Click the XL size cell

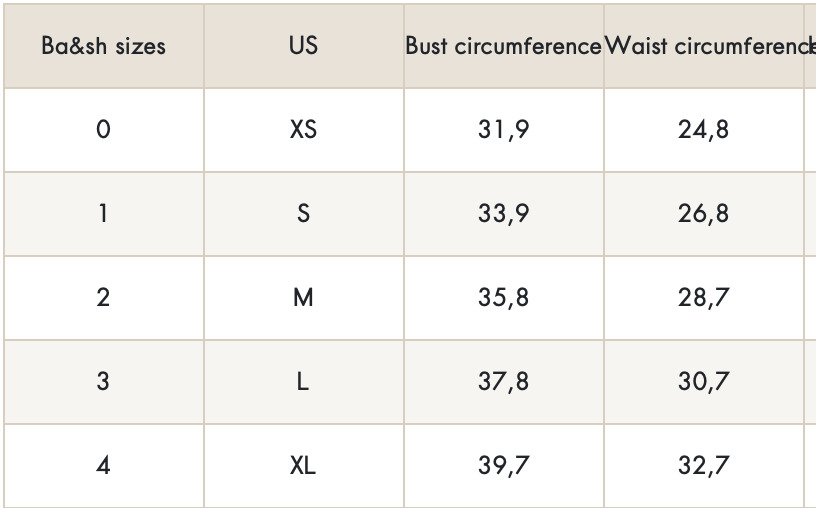coord(303,466)
